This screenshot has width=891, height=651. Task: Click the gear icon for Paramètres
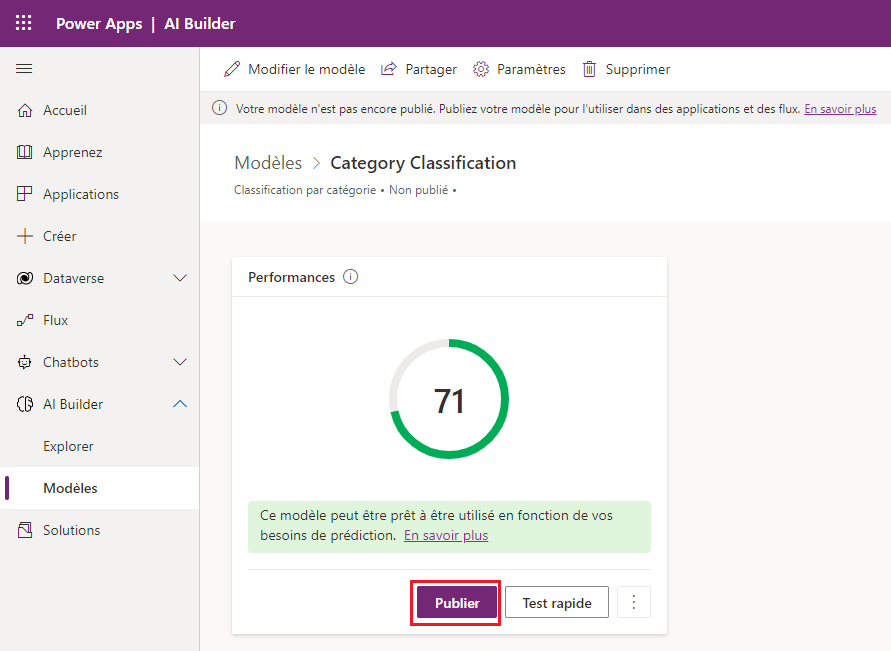pos(481,69)
